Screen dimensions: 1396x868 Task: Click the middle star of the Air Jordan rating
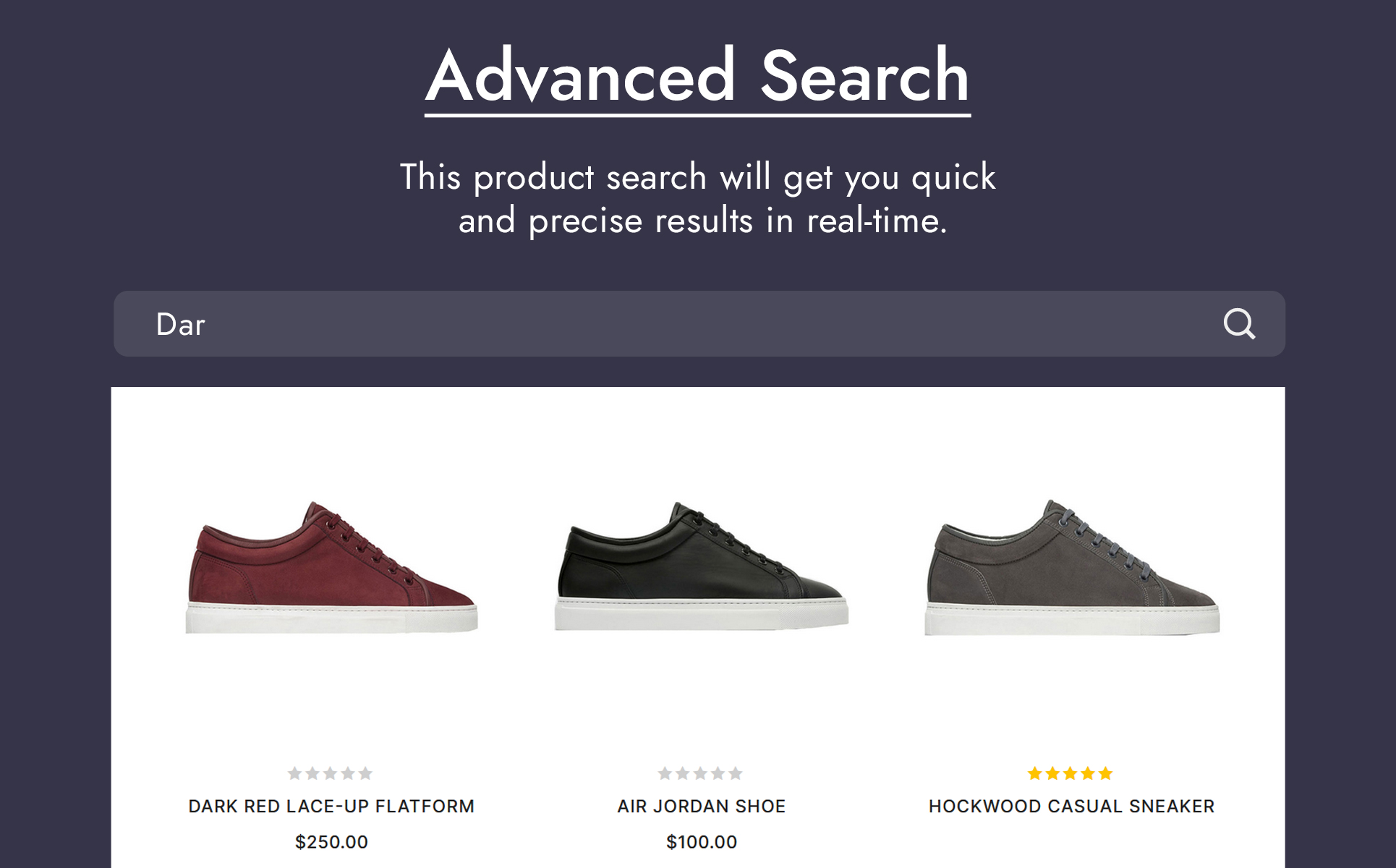pyautogui.click(x=700, y=773)
